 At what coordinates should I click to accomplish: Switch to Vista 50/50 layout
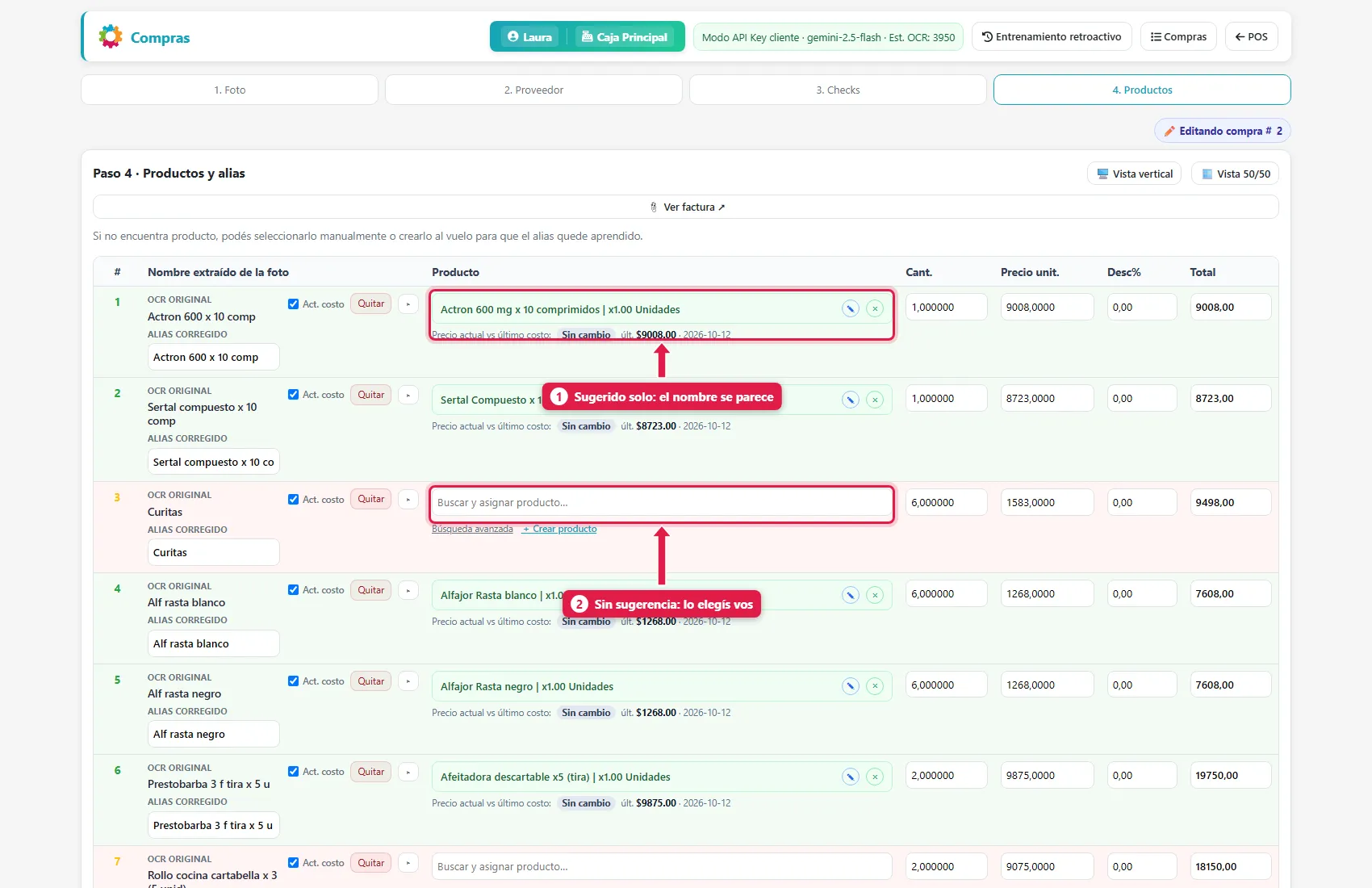point(1236,174)
